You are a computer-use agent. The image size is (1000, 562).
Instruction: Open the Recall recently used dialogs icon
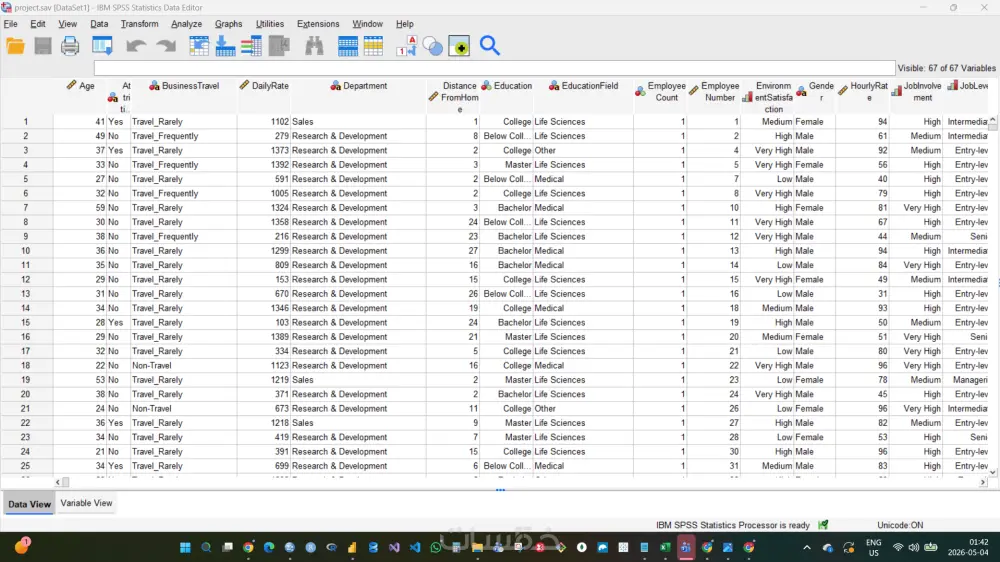(x=102, y=46)
